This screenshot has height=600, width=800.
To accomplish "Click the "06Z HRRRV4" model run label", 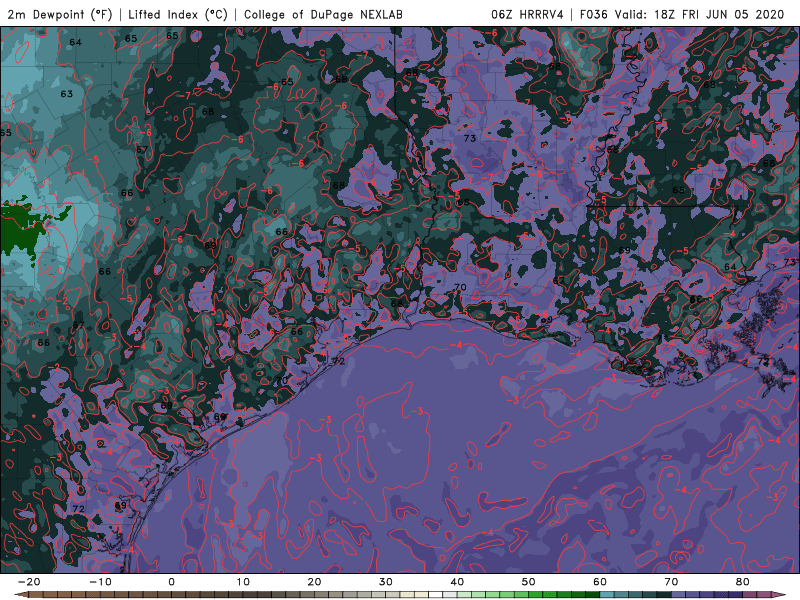I will point(527,14).
